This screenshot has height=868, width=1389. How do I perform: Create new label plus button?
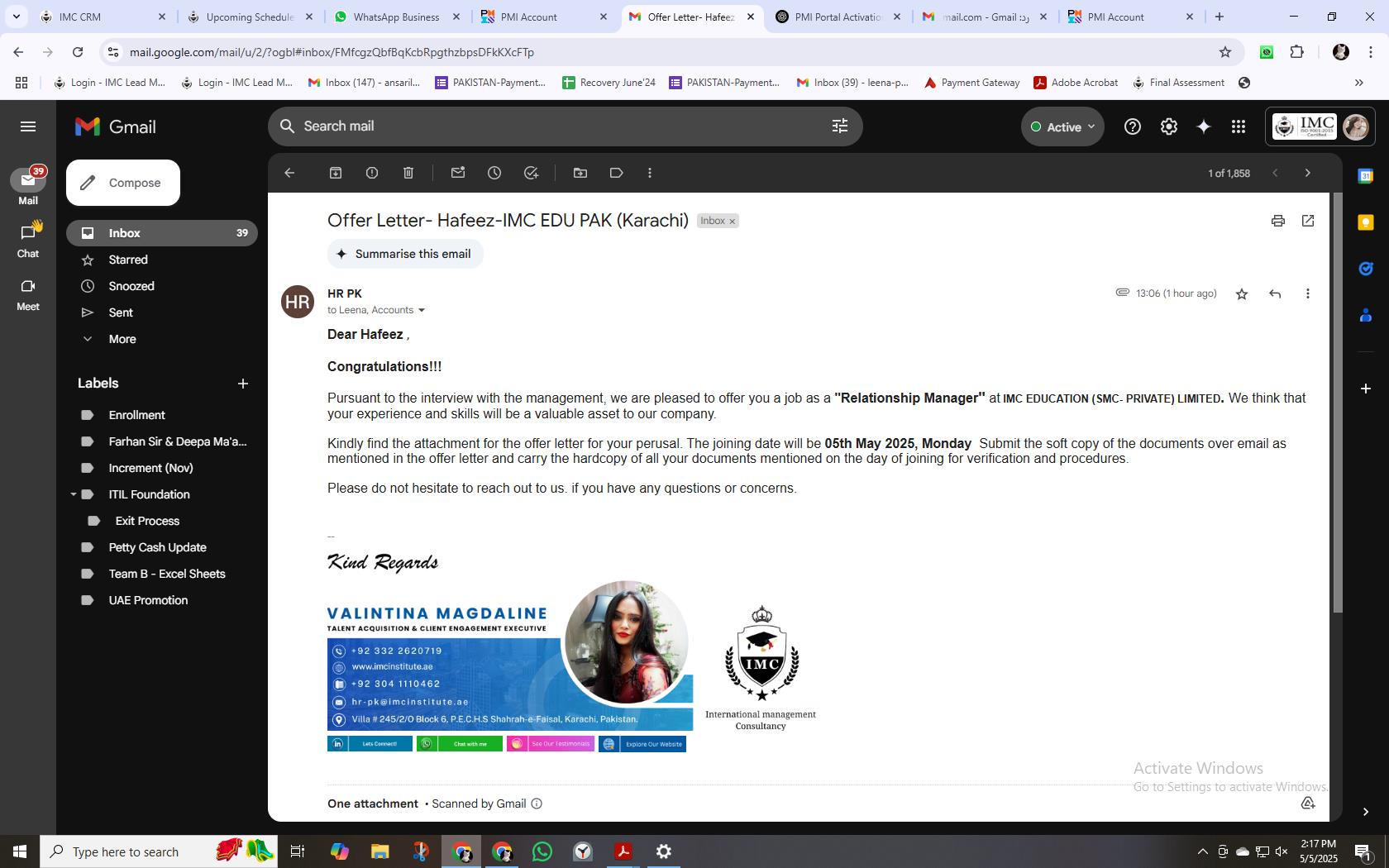pyautogui.click(x=243, y=384)
